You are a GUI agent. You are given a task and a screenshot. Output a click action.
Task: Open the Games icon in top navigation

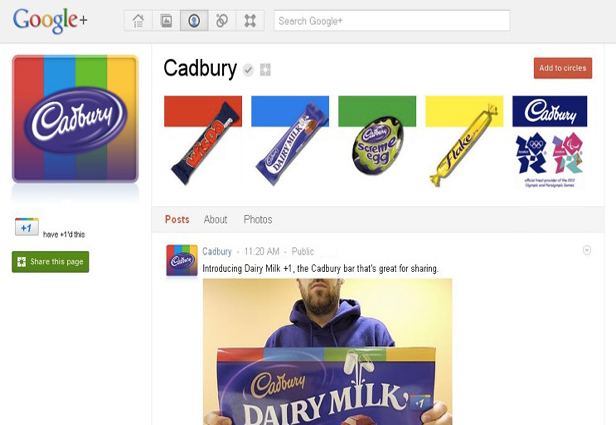pyautogui.click(x=250, y=20)
